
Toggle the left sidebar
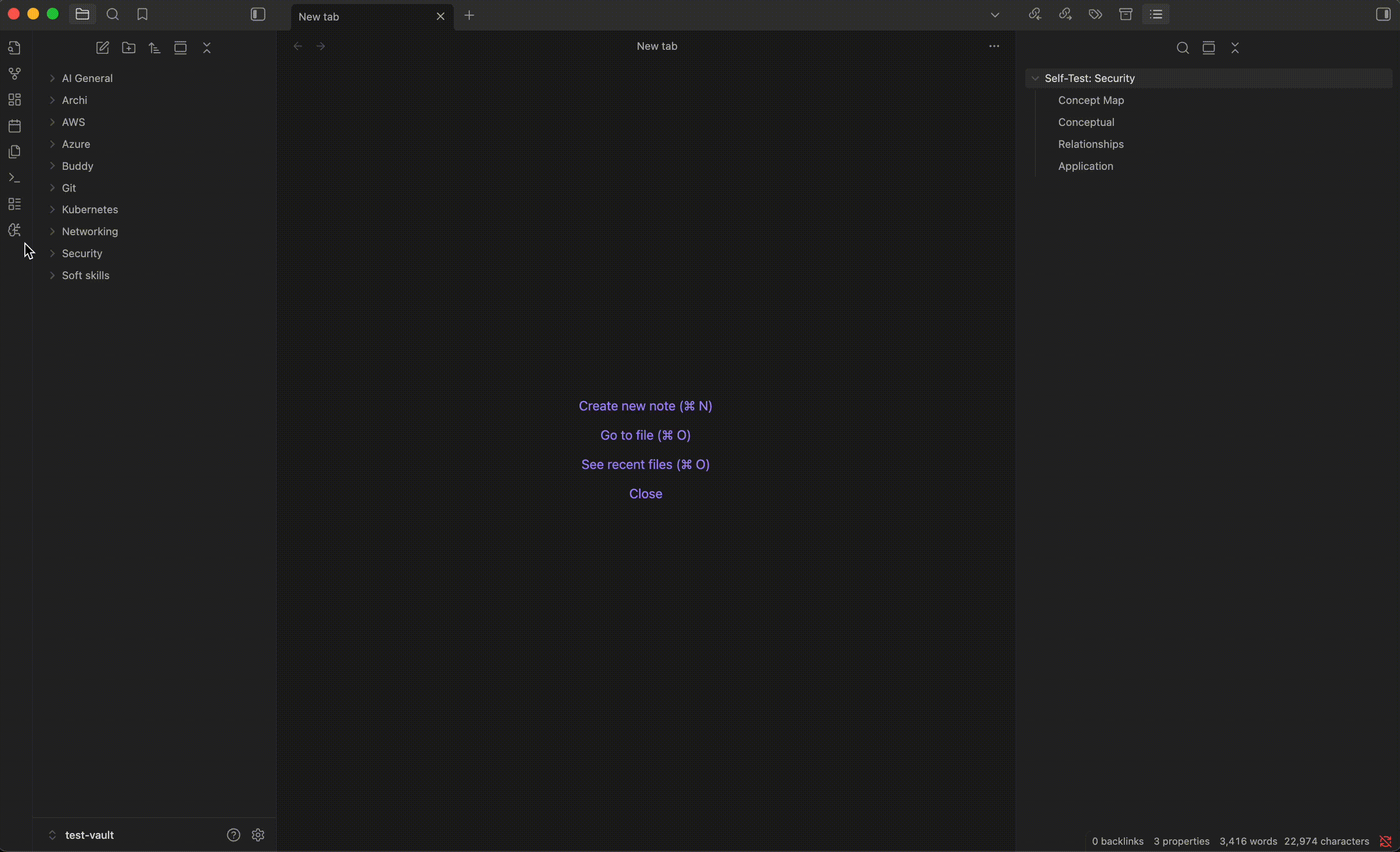258,15
